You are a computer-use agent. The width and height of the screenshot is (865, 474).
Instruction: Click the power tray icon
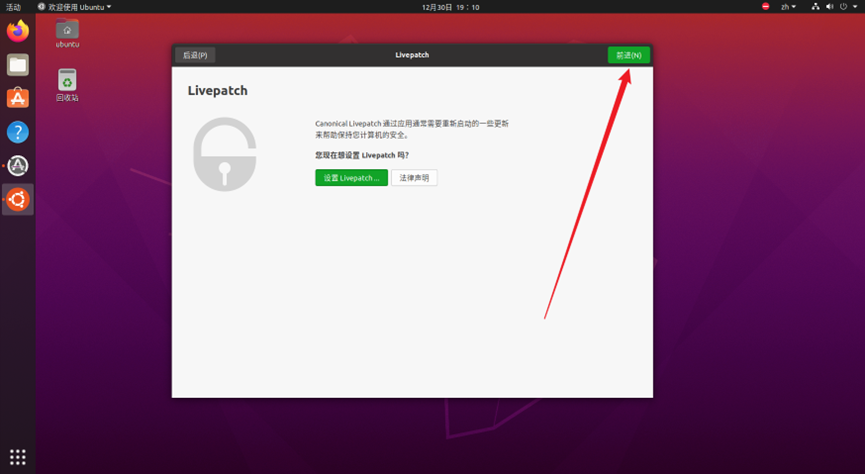(843, 7)
